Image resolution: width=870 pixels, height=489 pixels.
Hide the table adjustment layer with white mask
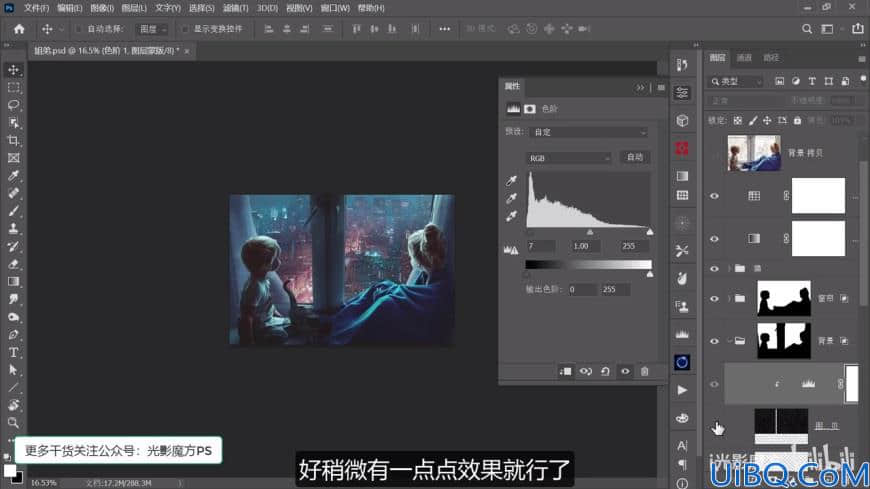pyautogui.click(x=715, y=196)
